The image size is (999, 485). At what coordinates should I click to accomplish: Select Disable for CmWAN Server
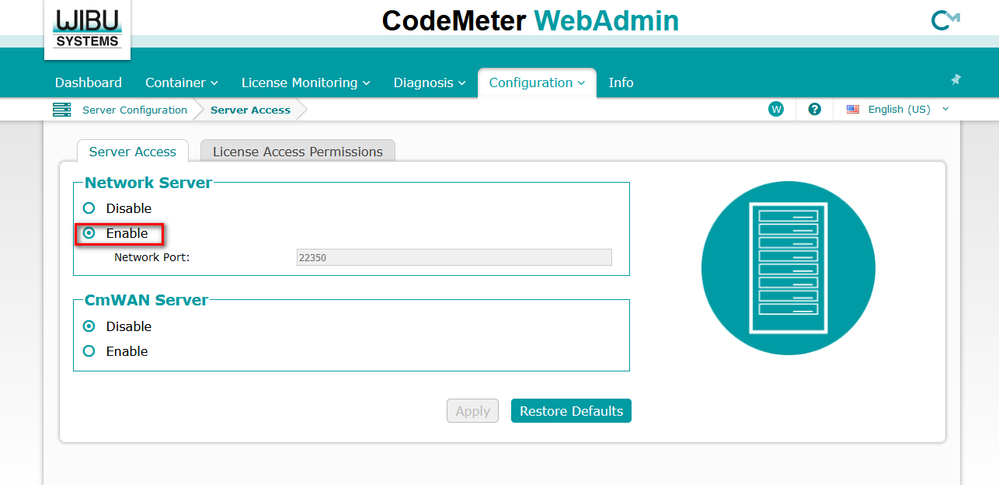click(x=89, y=326)
